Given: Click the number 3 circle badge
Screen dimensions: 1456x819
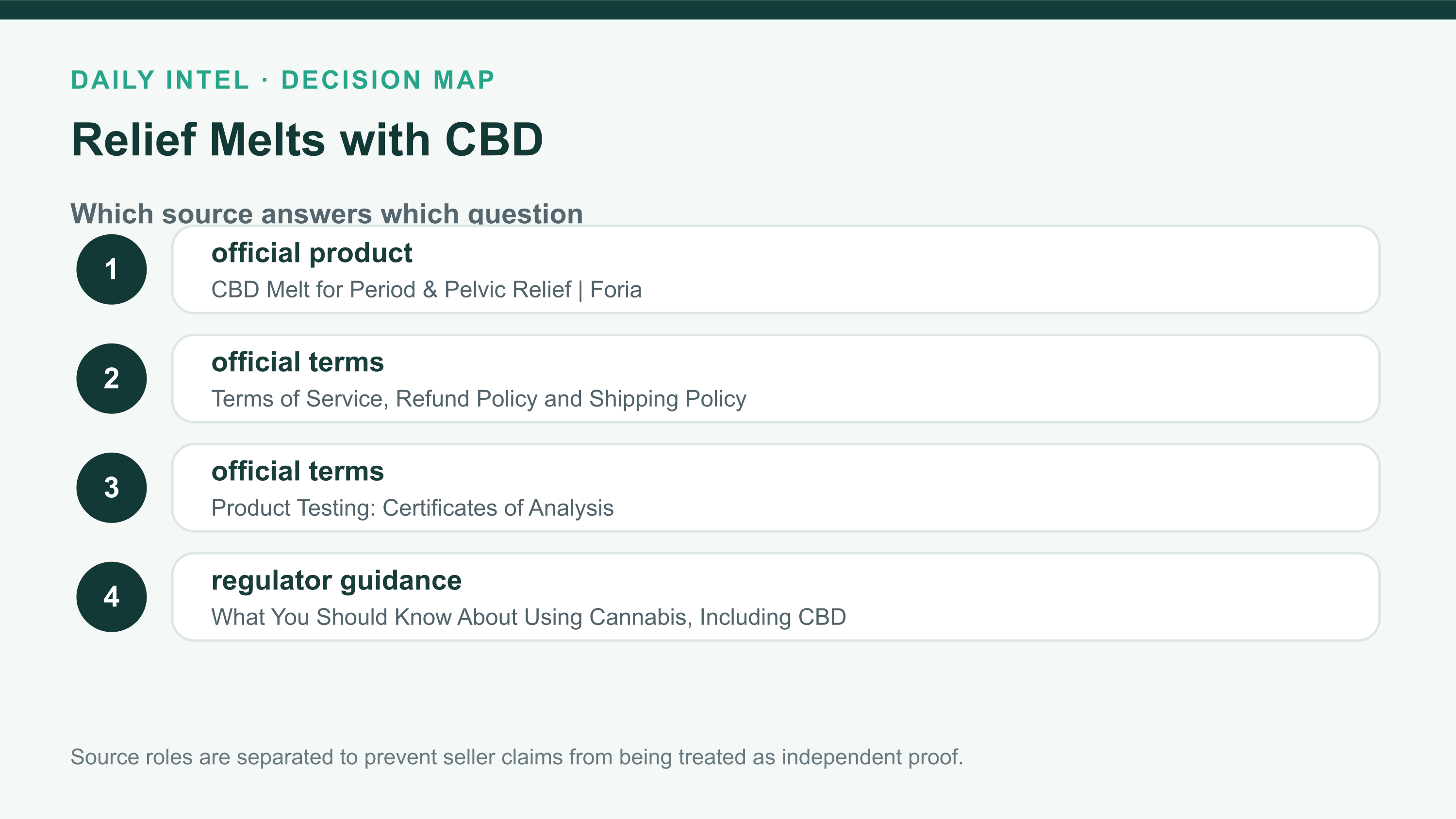Looking at the screenshot, I should pos(111,488).
